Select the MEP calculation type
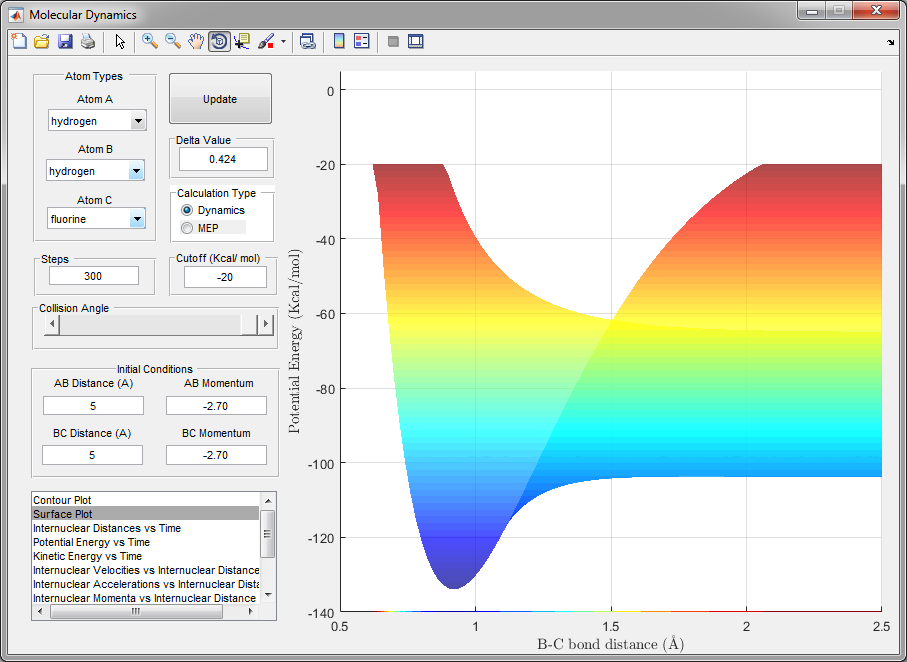The height and width of the screenshot is (662, 907). tap(187, 229)
